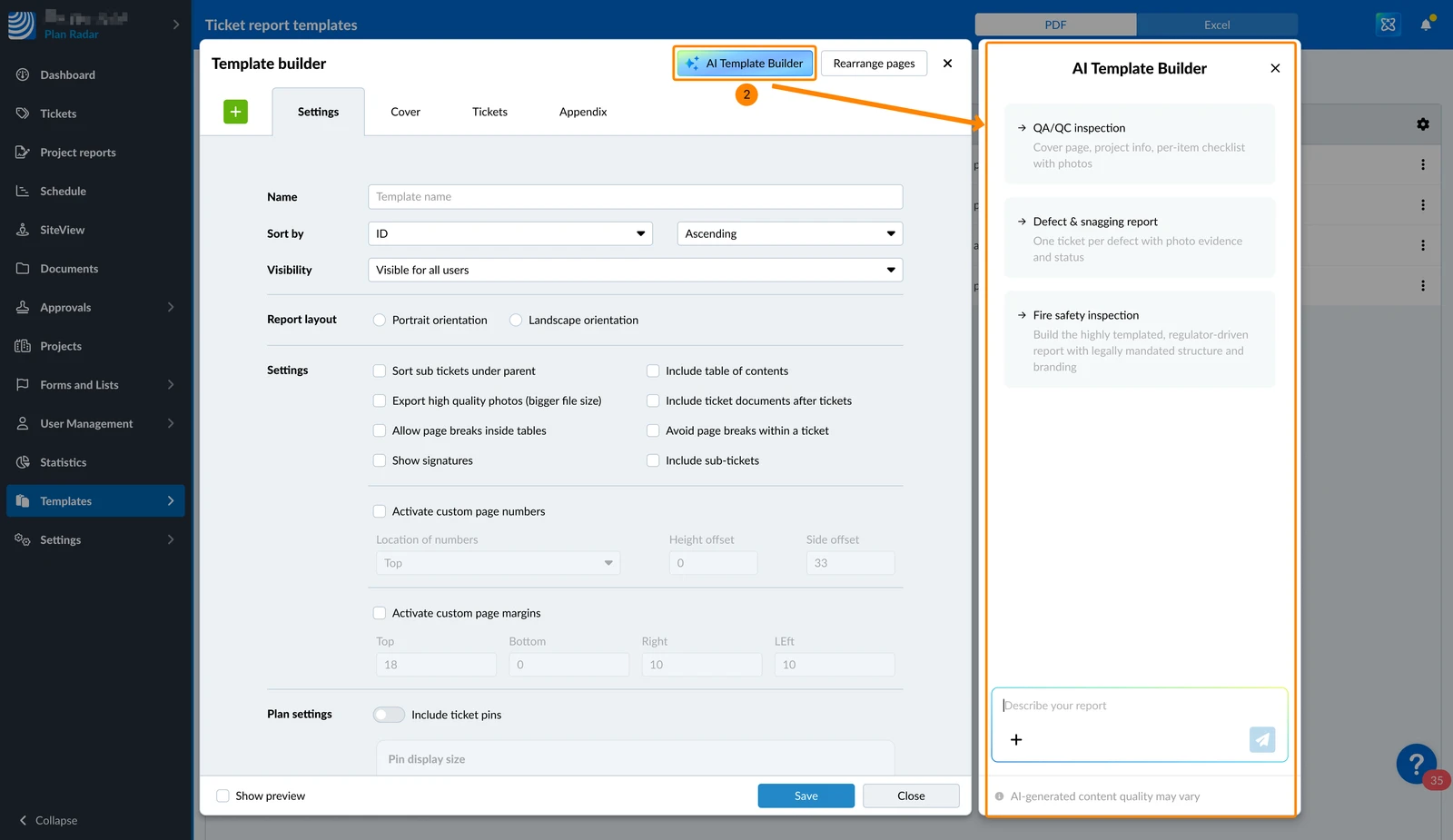The image size is (1453, 840).
Task: Check Export high quality photos
Action: click(380, 400)
